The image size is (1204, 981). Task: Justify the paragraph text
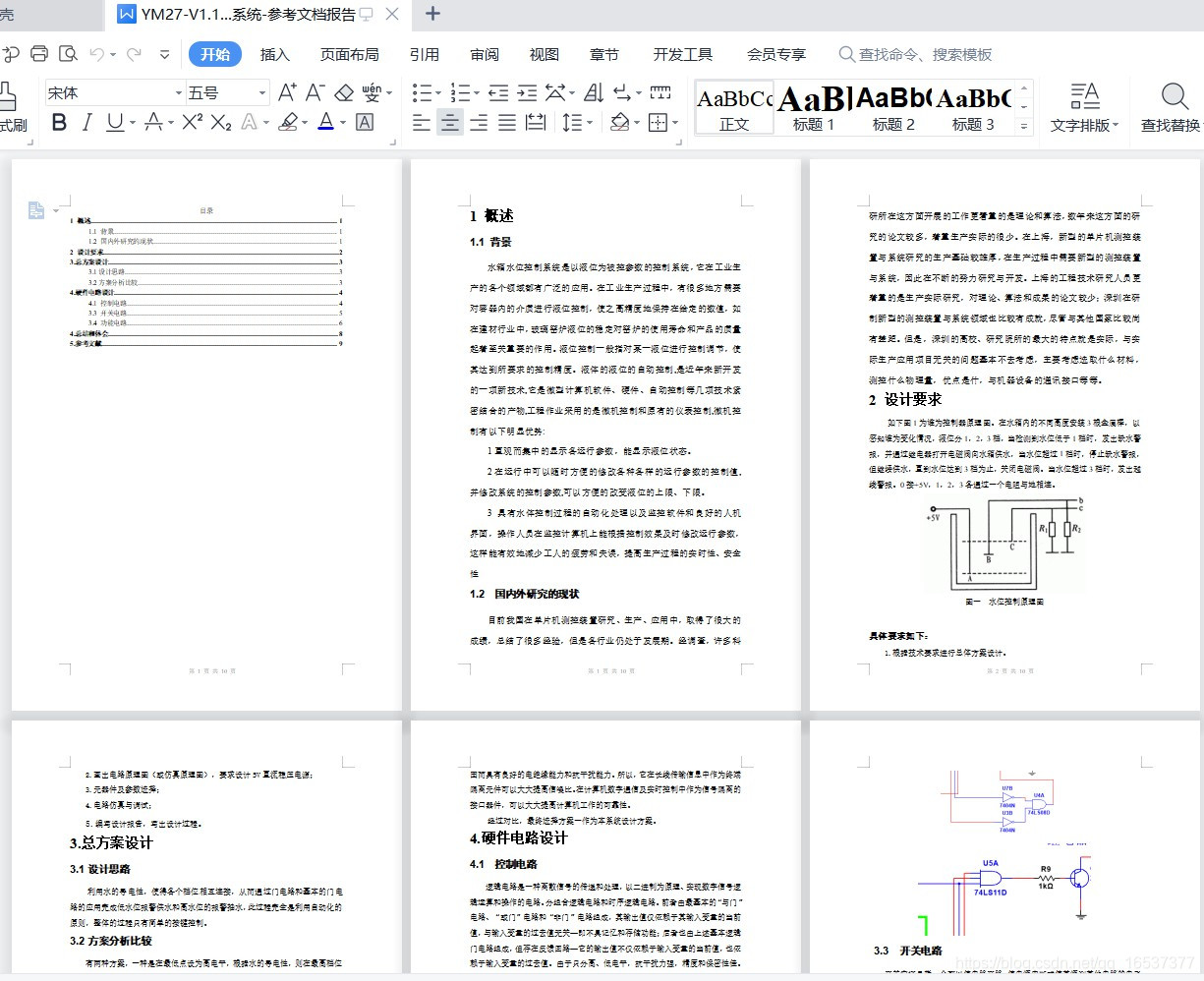(507, 122)
